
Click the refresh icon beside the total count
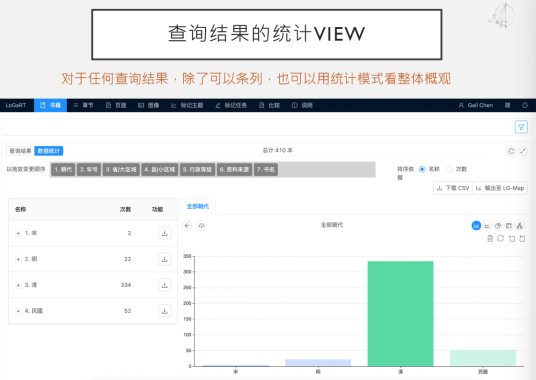pyautogui.click(x=511, y=151)
